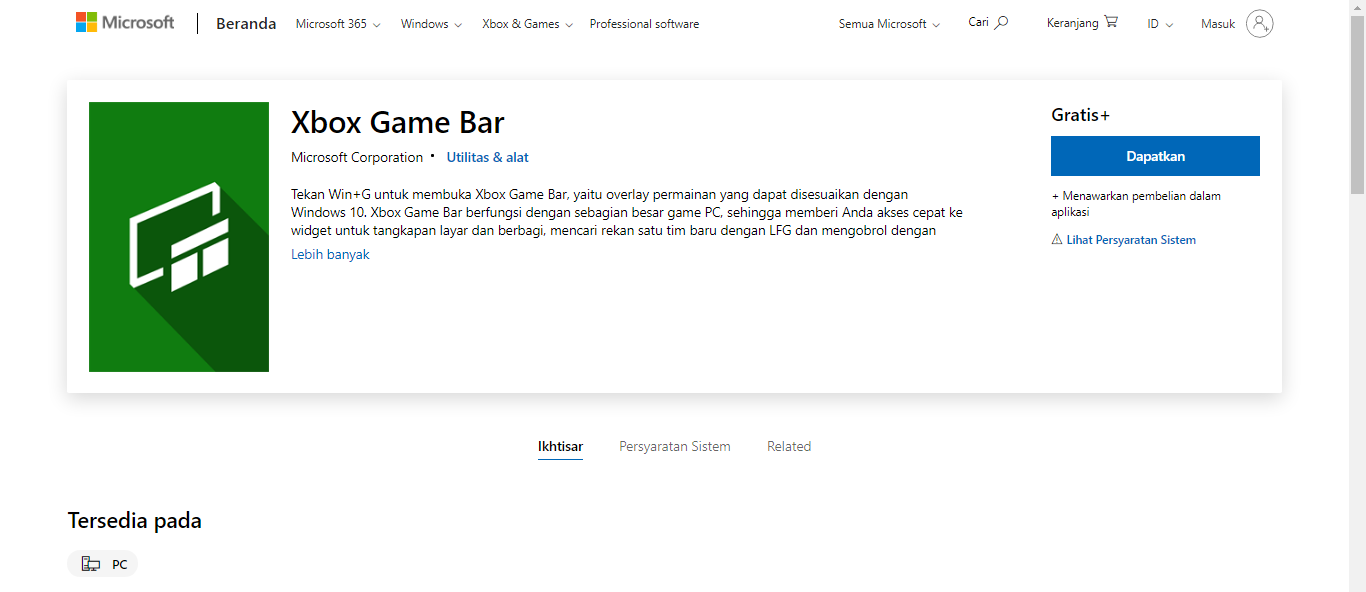The height and width of the screenshot is (592, 1366).
Task: Click the Gratis+ price label
Action: [x=1080, y=115]
